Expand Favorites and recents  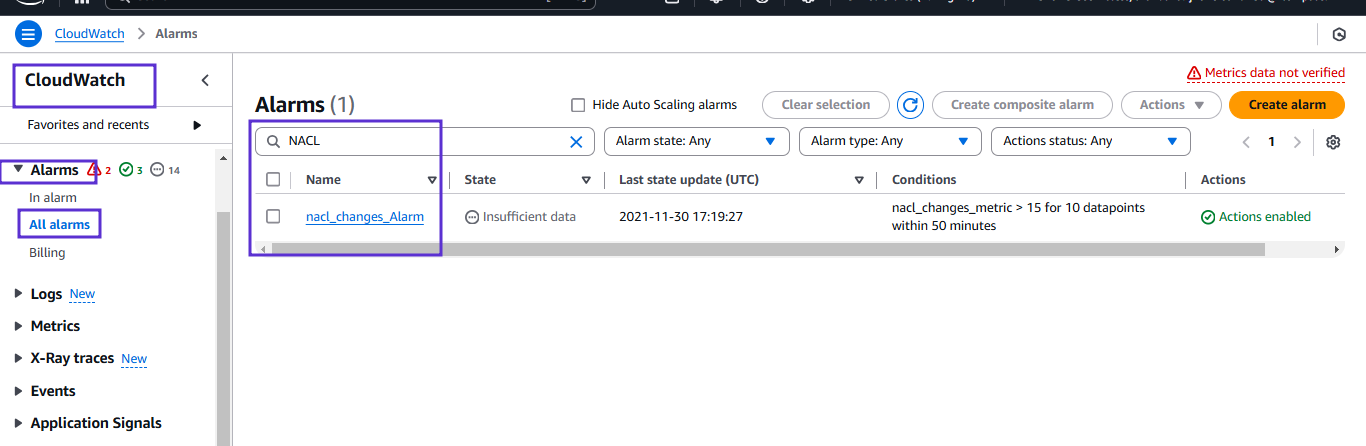pyautogui.click(x=197, y=125)
